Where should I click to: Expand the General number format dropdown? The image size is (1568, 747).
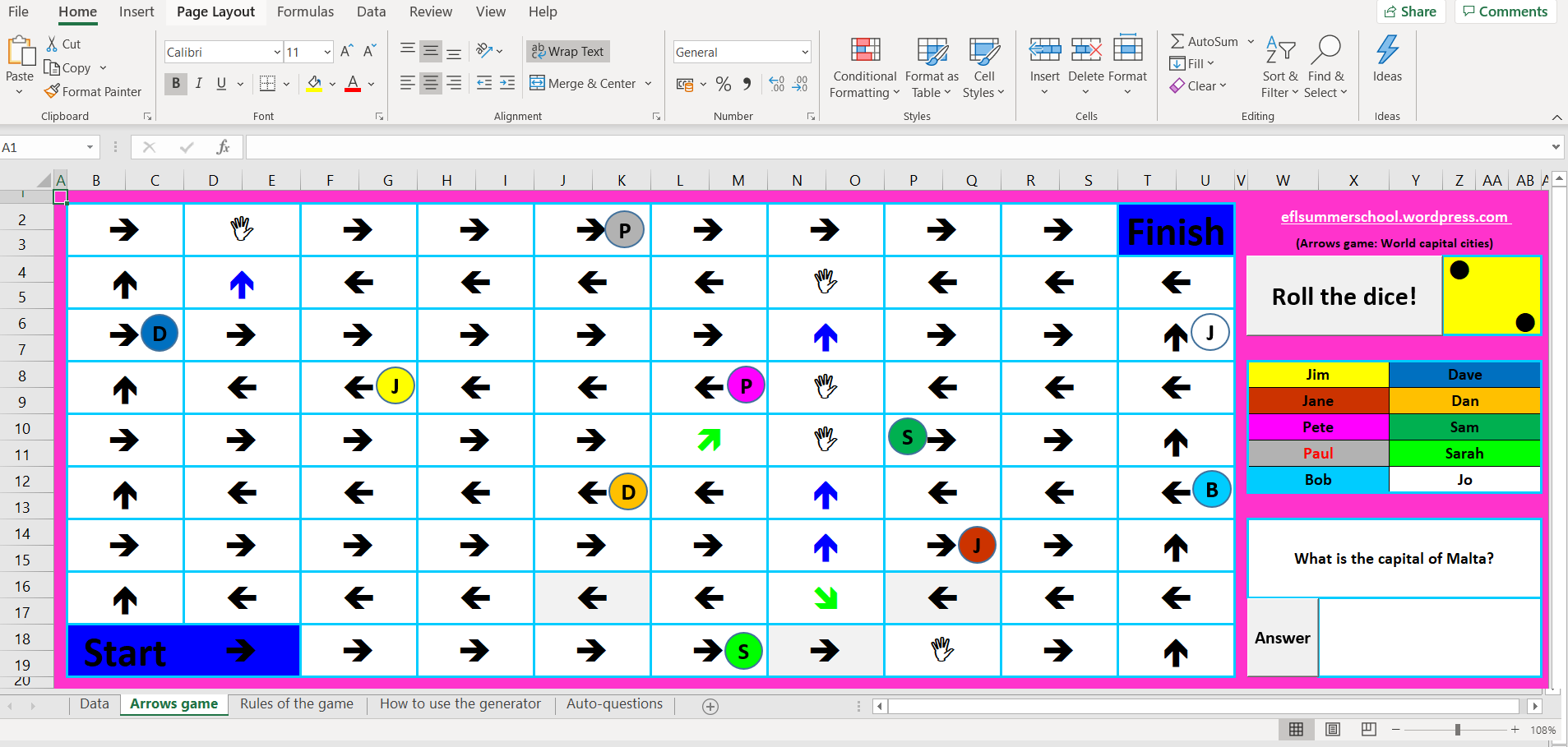pos(804,52)
